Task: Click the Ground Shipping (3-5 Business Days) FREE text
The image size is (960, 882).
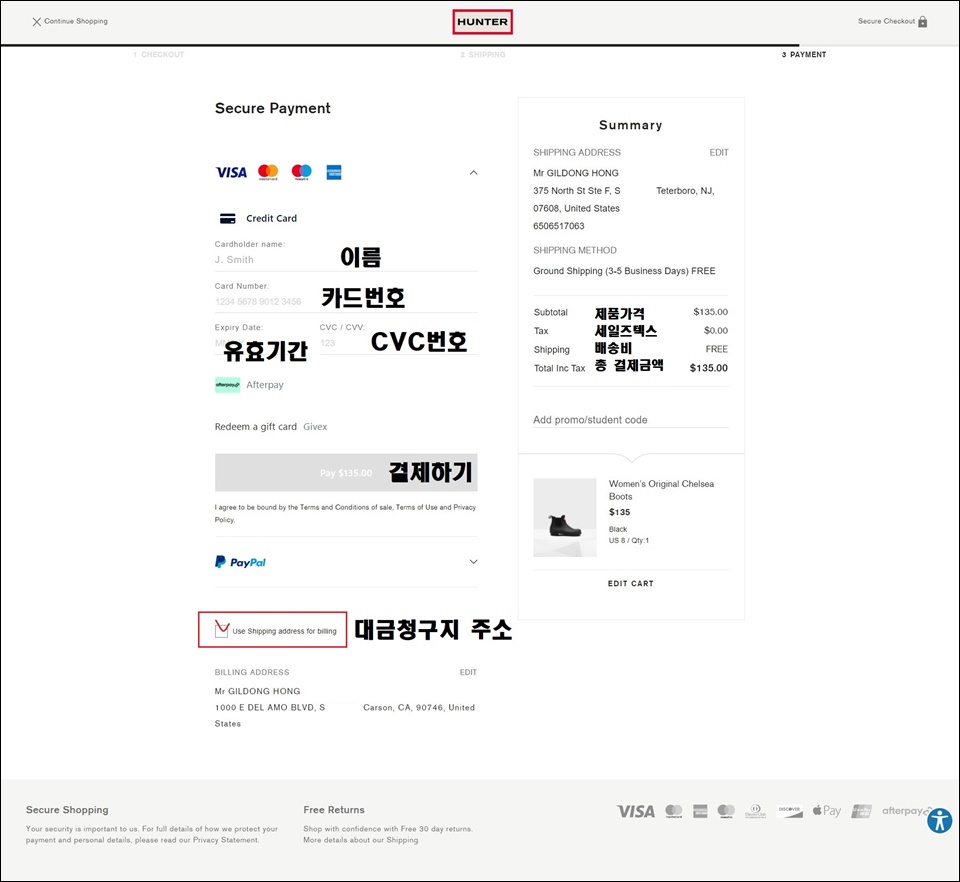Action: coord(624,271)
